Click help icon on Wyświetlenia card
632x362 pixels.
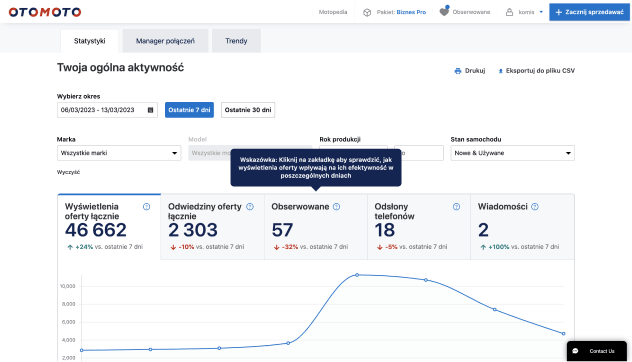point(146,207)
